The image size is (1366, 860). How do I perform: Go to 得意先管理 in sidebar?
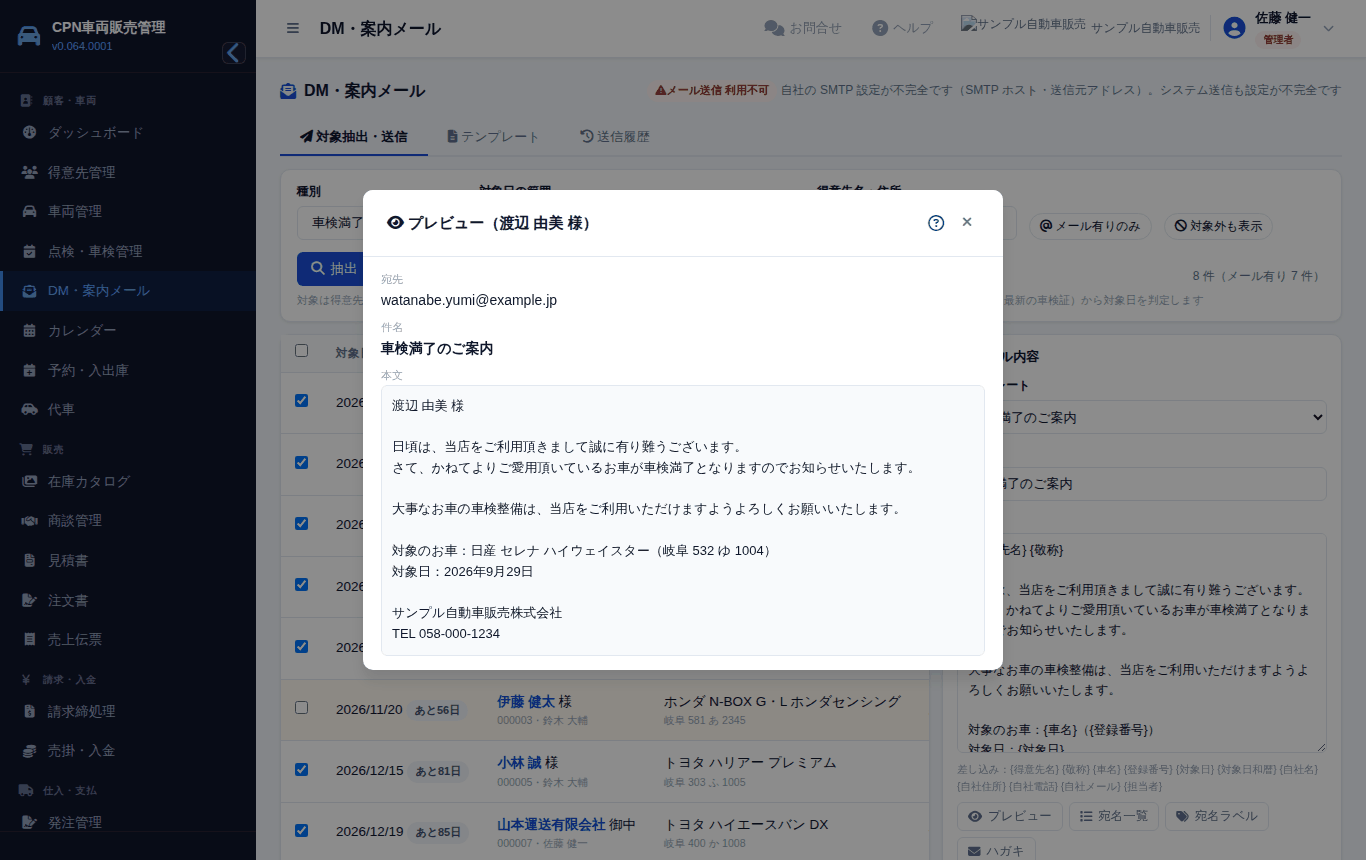pos(128,172)
